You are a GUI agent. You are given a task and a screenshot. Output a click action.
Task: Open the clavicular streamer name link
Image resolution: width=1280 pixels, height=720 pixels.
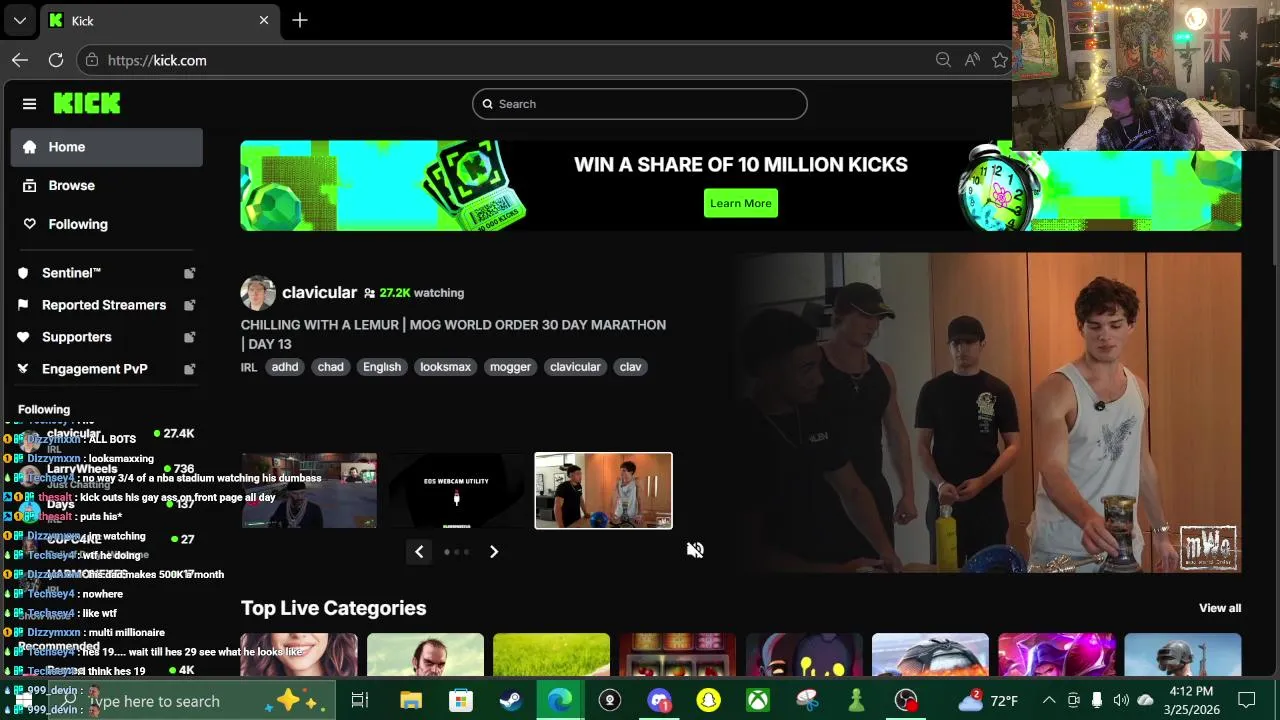point(319,293)
